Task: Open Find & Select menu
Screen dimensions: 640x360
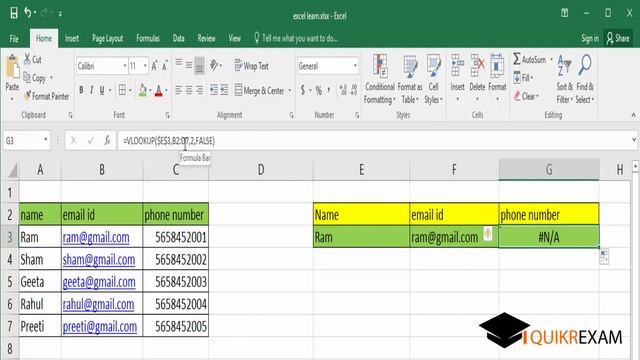Action: pos(585,79)
